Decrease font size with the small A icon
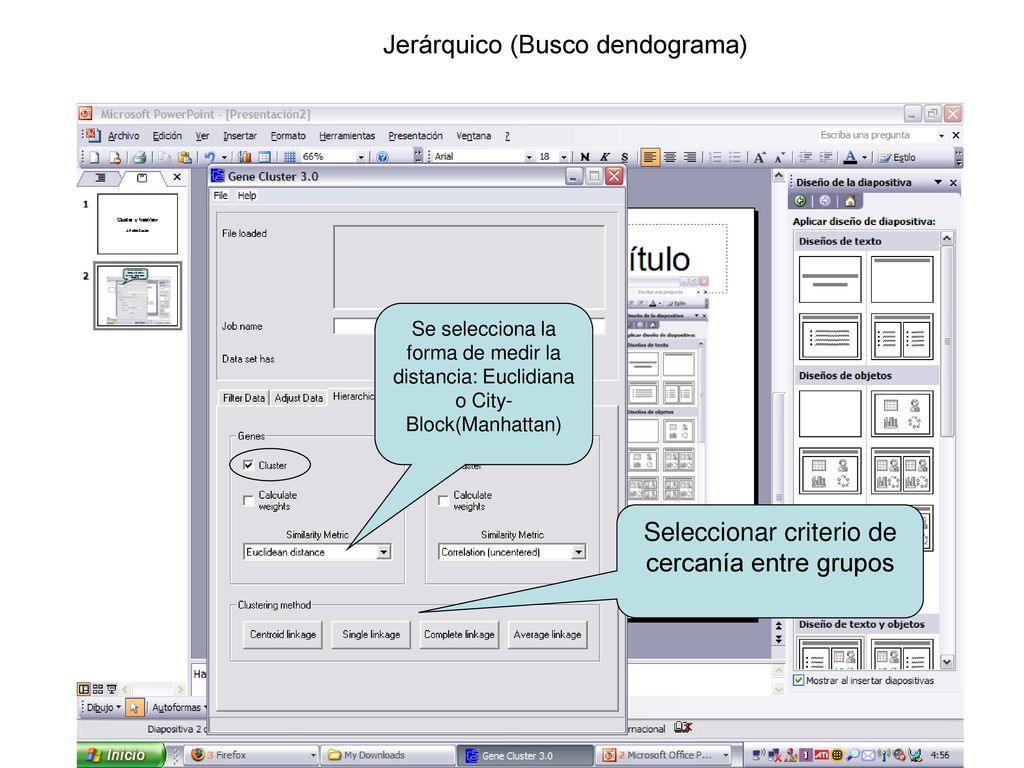The width and height of the screenshot is (1024, 768). tap(779, 157)
